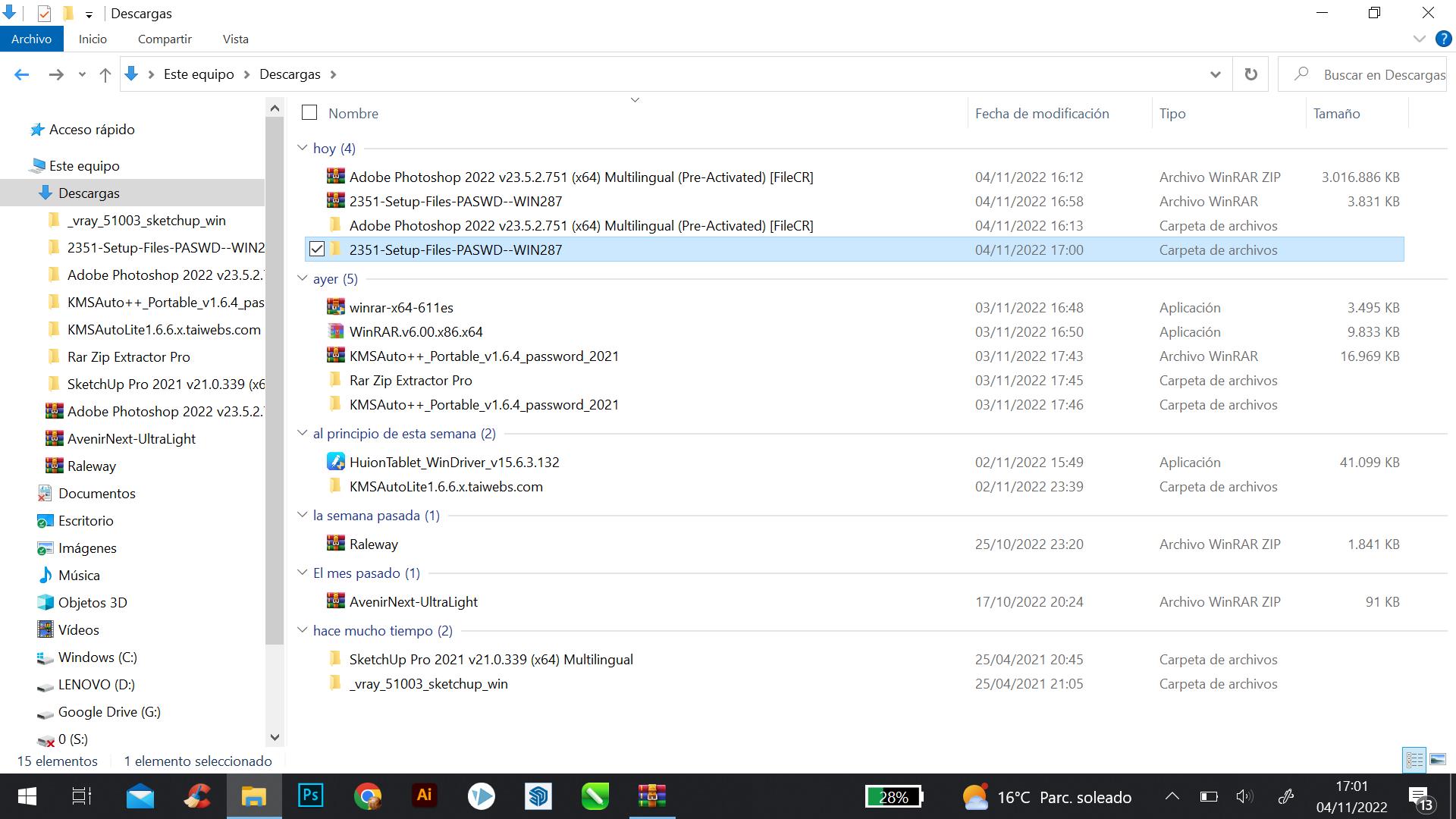Click the refresh button beside address bar
Image resolution: width=1456 pixels, height=819 pixels.
tap(1250, 74)
